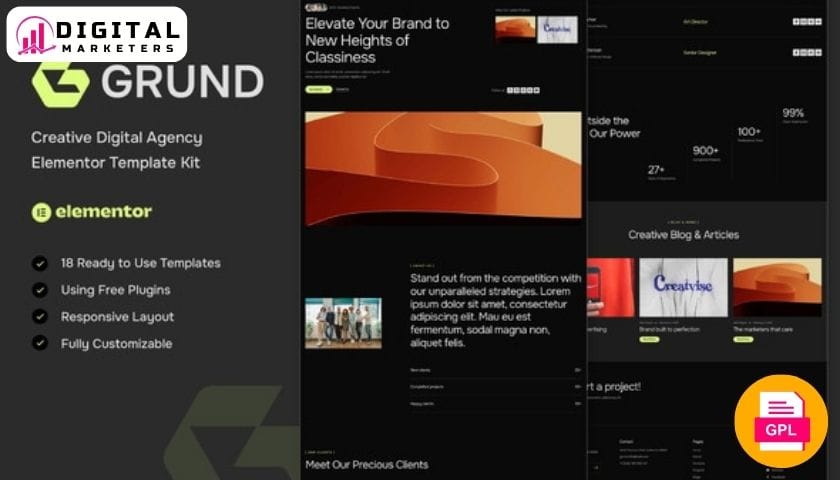Click the 18 Ready to Use Templates text
840x480 pixels.
pyautogui.click(x=140, y=263)
